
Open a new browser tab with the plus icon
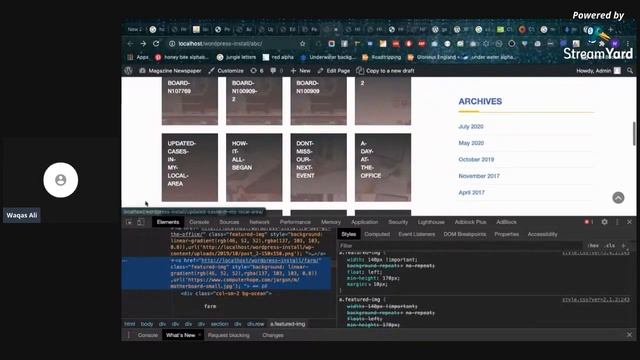(x=611, y=29)
